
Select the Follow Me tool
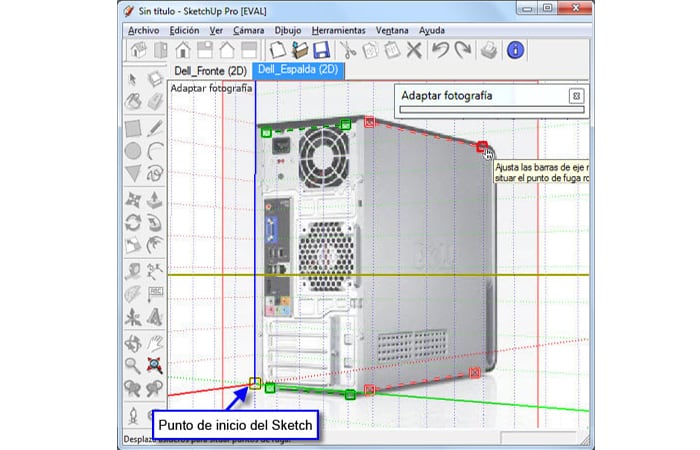pyautogui.click(x=155, y=222)
